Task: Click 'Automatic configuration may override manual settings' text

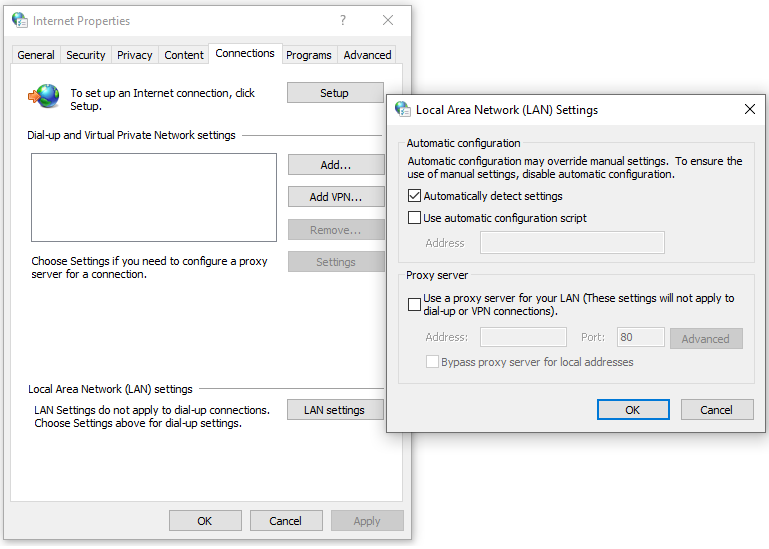Action: click(575, 168)
